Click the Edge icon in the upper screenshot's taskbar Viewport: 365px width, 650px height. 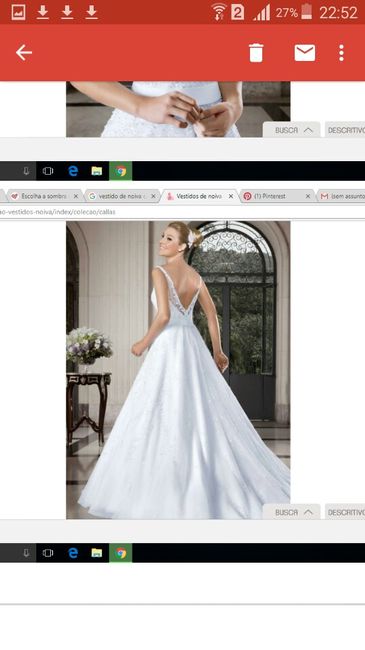click(73, 171)
